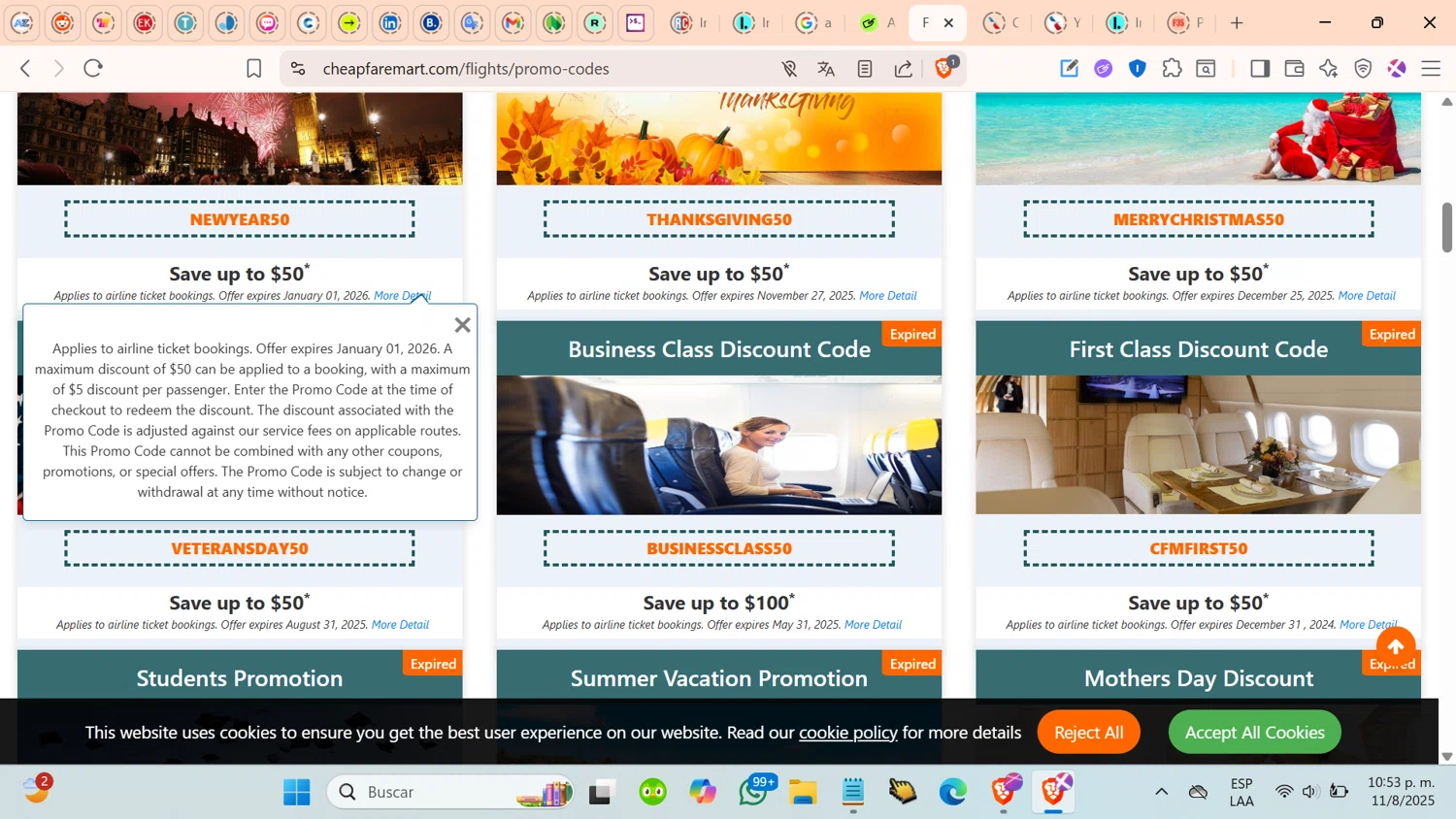Screen dimensions: 1456x819
Task: Copy the THANKSGIVING50 promo code
Action: pyautogui.click(x=719, y=219)
